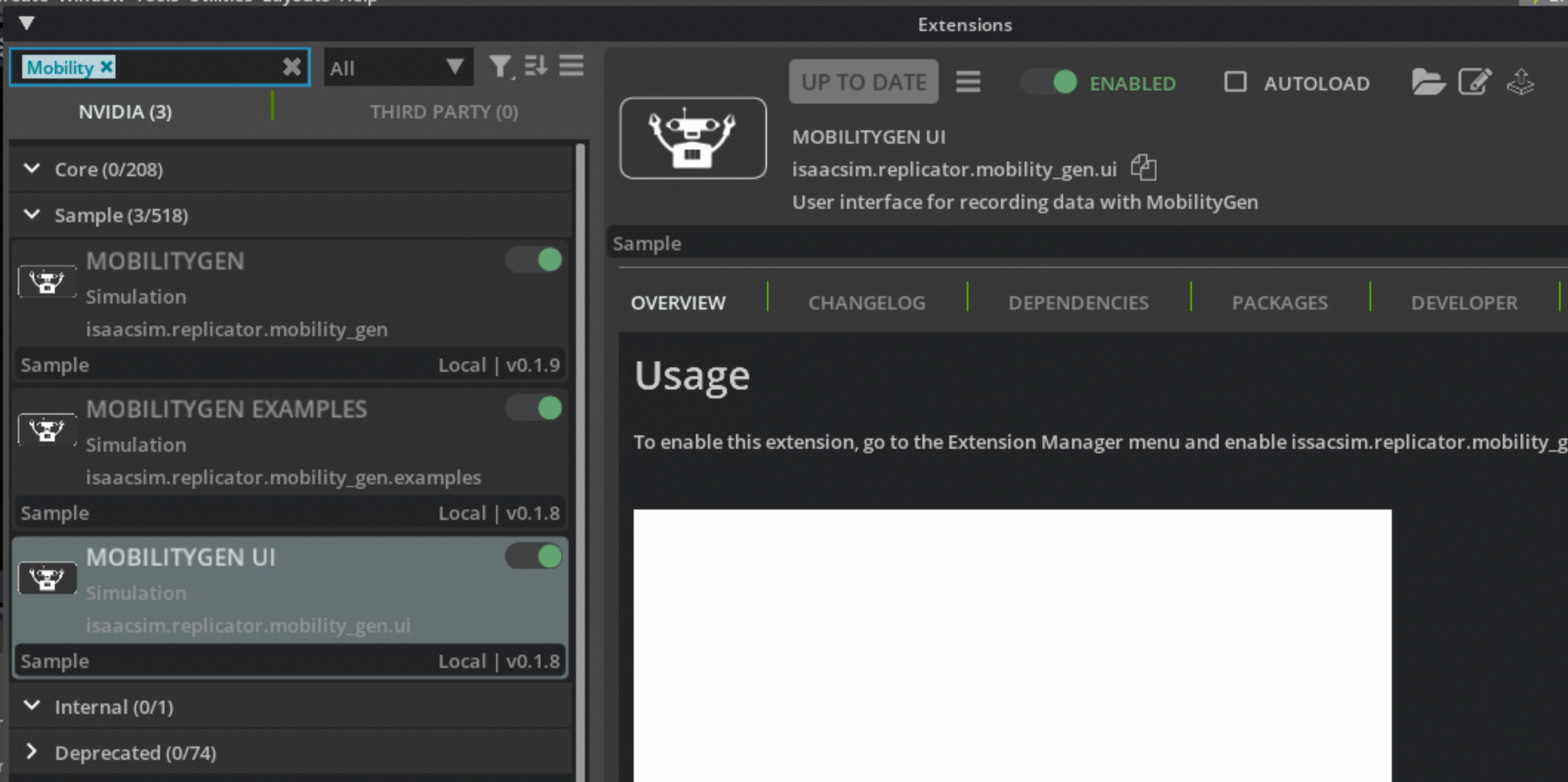1568x782 pixels.
Task: Click the publish extension upload icon
Action: (1521, 81)
